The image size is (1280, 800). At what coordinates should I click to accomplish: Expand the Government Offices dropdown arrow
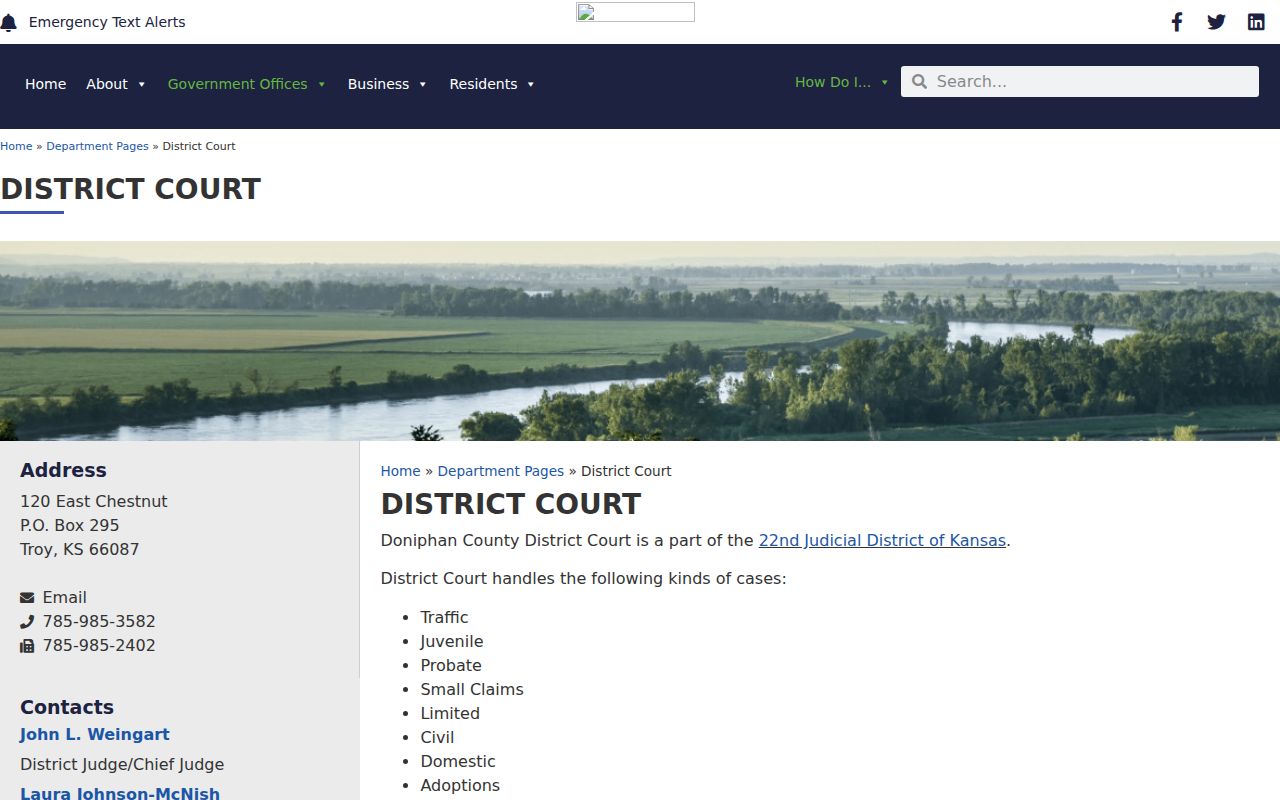pos(321,84)
